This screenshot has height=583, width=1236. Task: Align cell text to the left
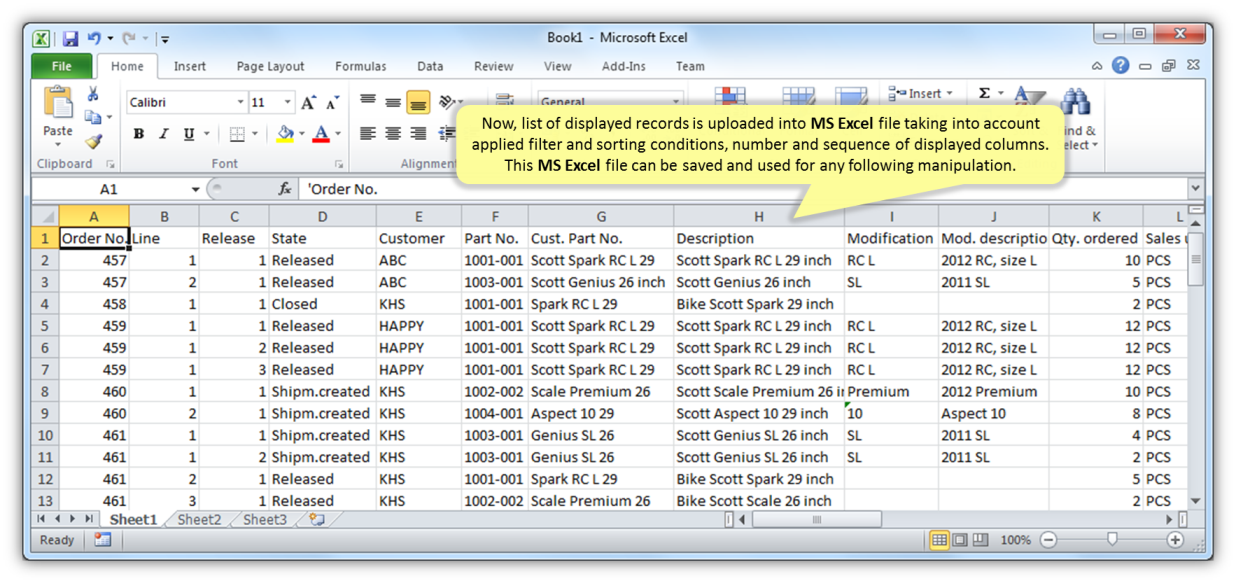(x=368, y=133)
